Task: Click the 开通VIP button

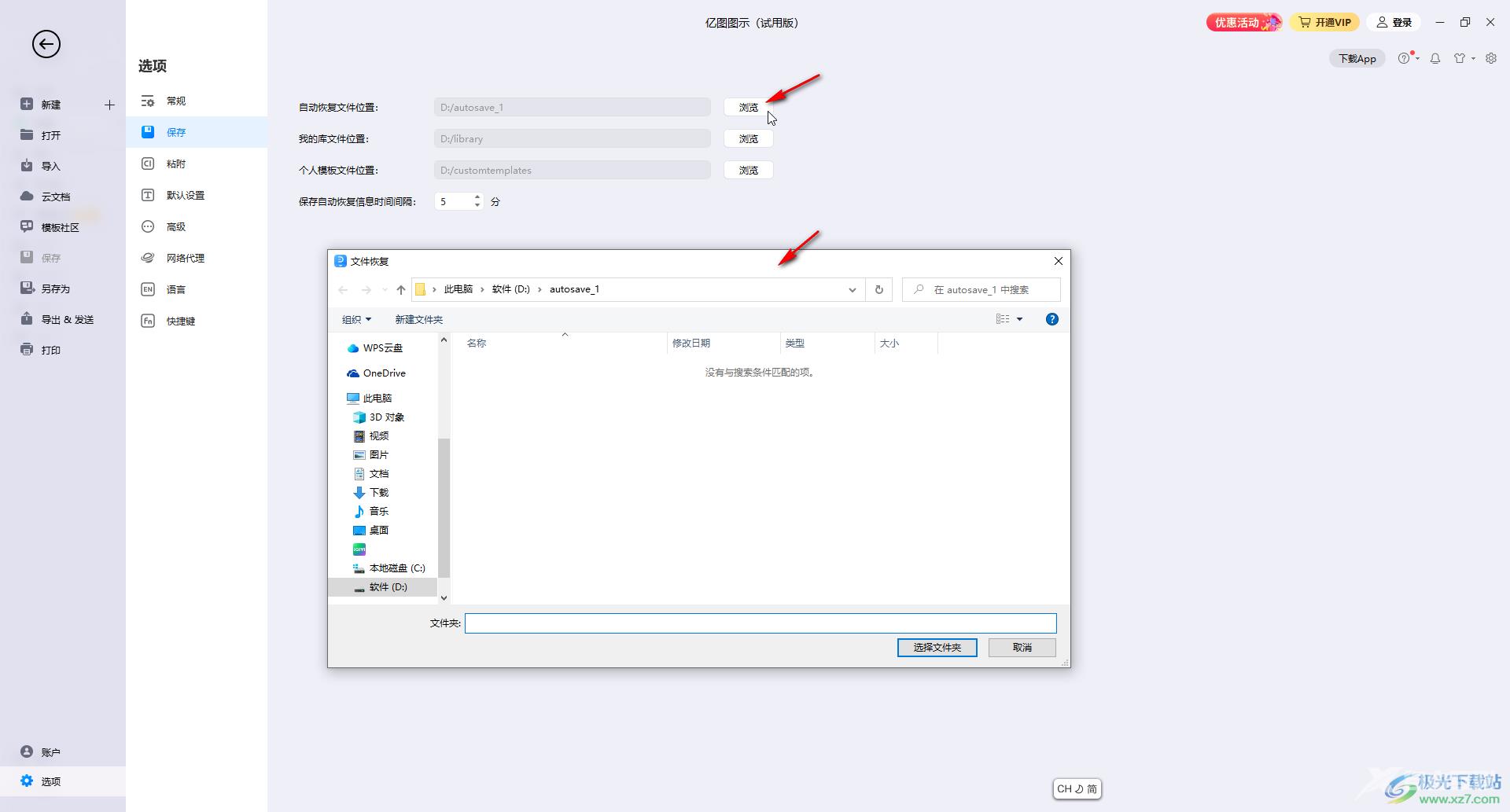Action: click(x=1325, y=23)
